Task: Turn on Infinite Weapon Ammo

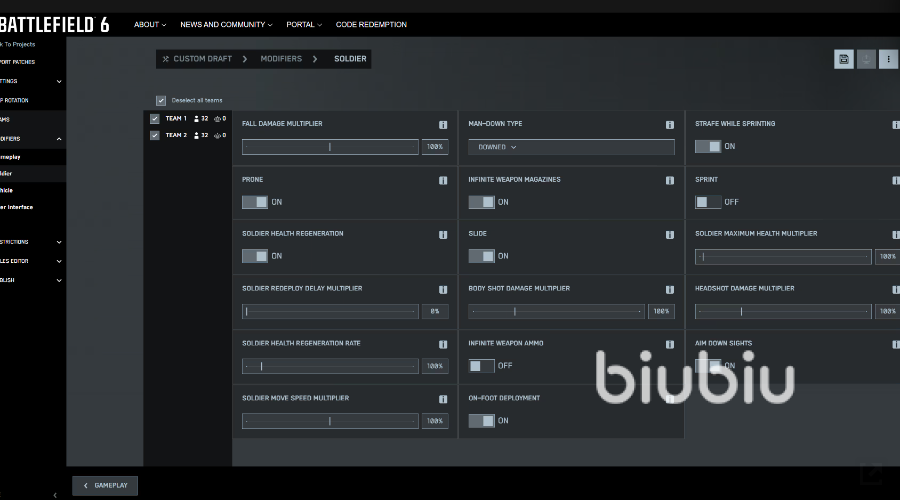Action: click(x=481, y=366)
